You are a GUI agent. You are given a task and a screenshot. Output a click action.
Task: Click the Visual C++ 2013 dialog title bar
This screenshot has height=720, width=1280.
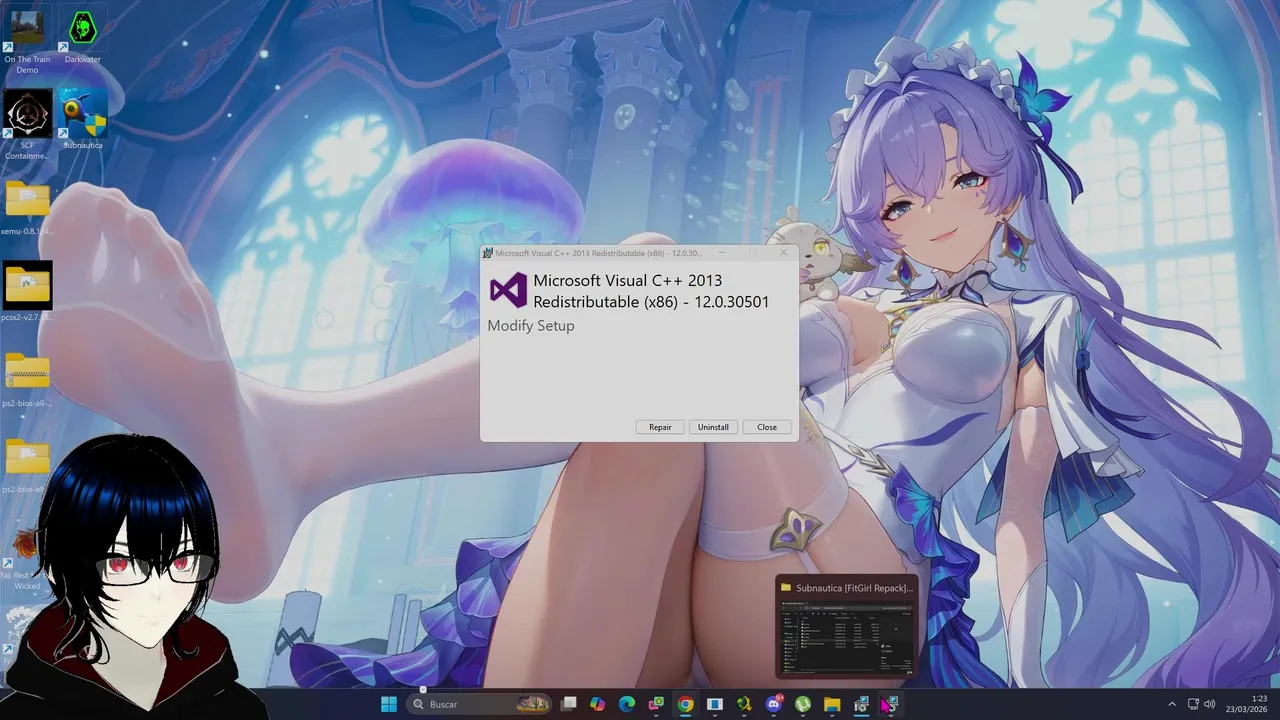coord(600,253)
